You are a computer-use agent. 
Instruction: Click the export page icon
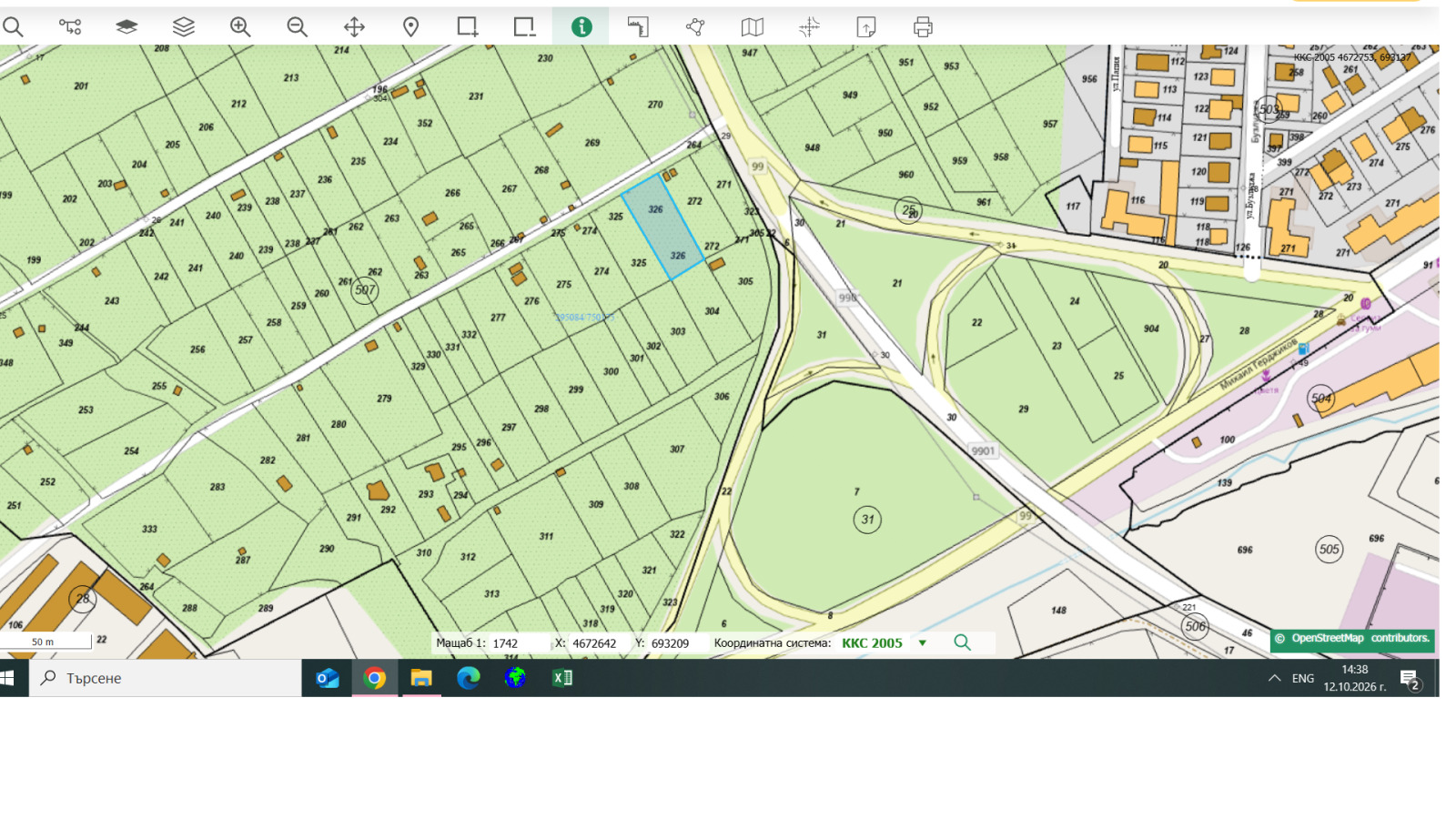866,27
